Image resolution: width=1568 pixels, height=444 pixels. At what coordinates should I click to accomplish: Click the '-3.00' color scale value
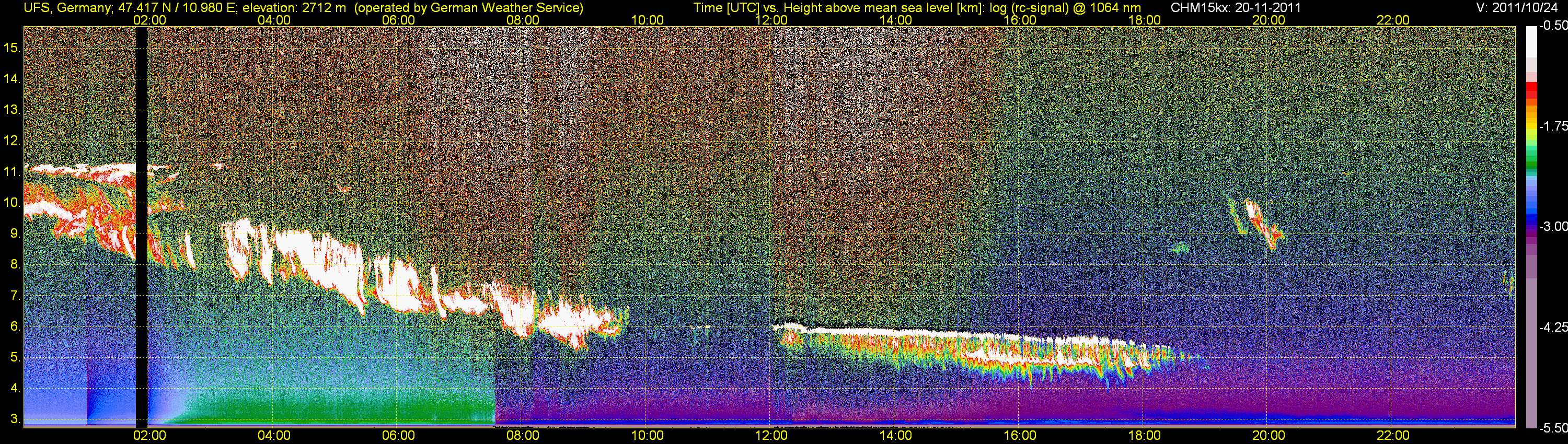tap(1553, 227)
